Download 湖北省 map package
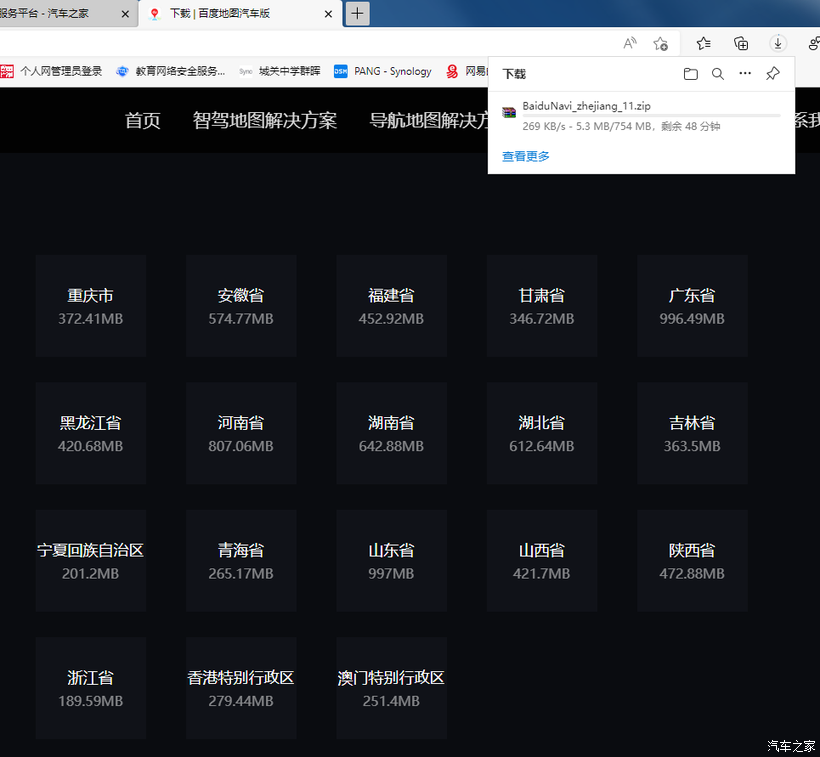Viewport: 820px width, 757px height. [542, 433]
